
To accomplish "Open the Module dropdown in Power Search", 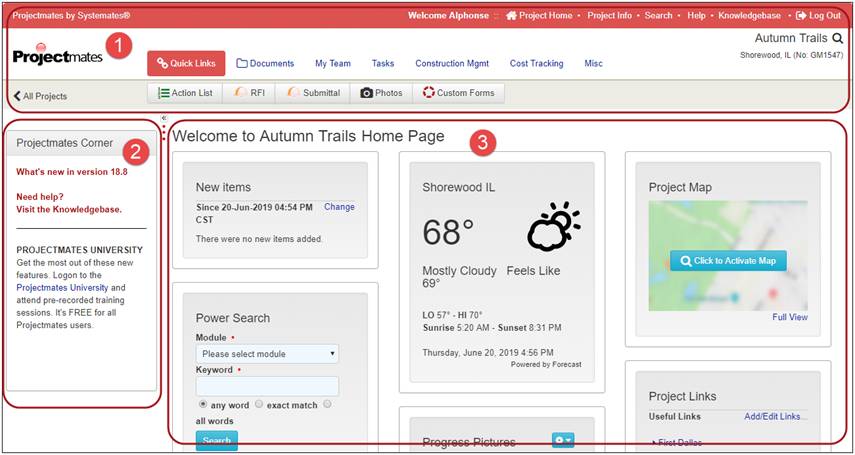I will (267, 354).
